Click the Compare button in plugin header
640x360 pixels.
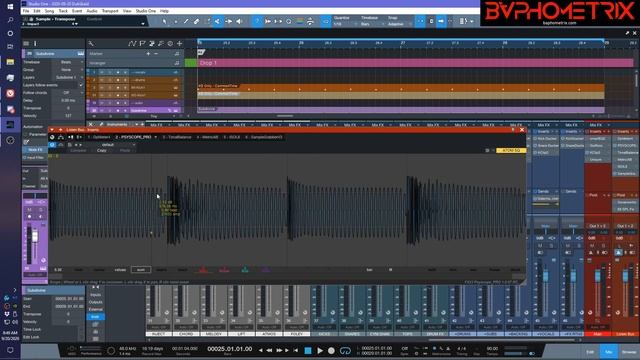point(78,151)
